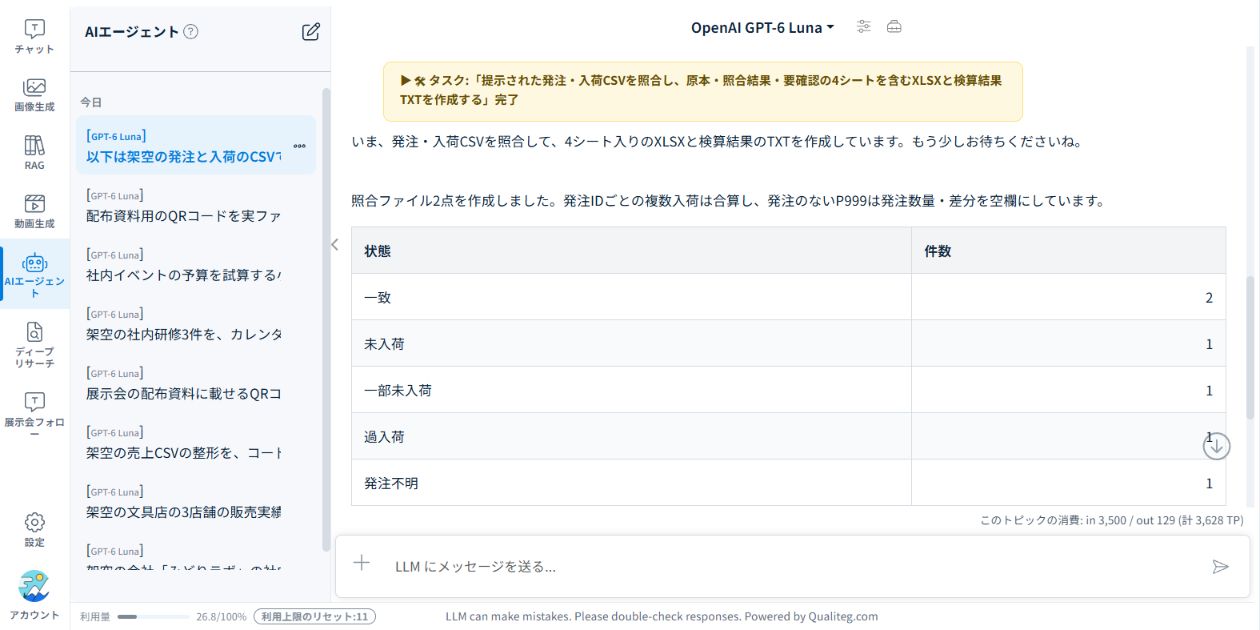Viewport: 1260px width, 630px height.
Task: Create a new agent chat with the compose icon
Action: tap(311, 31)
